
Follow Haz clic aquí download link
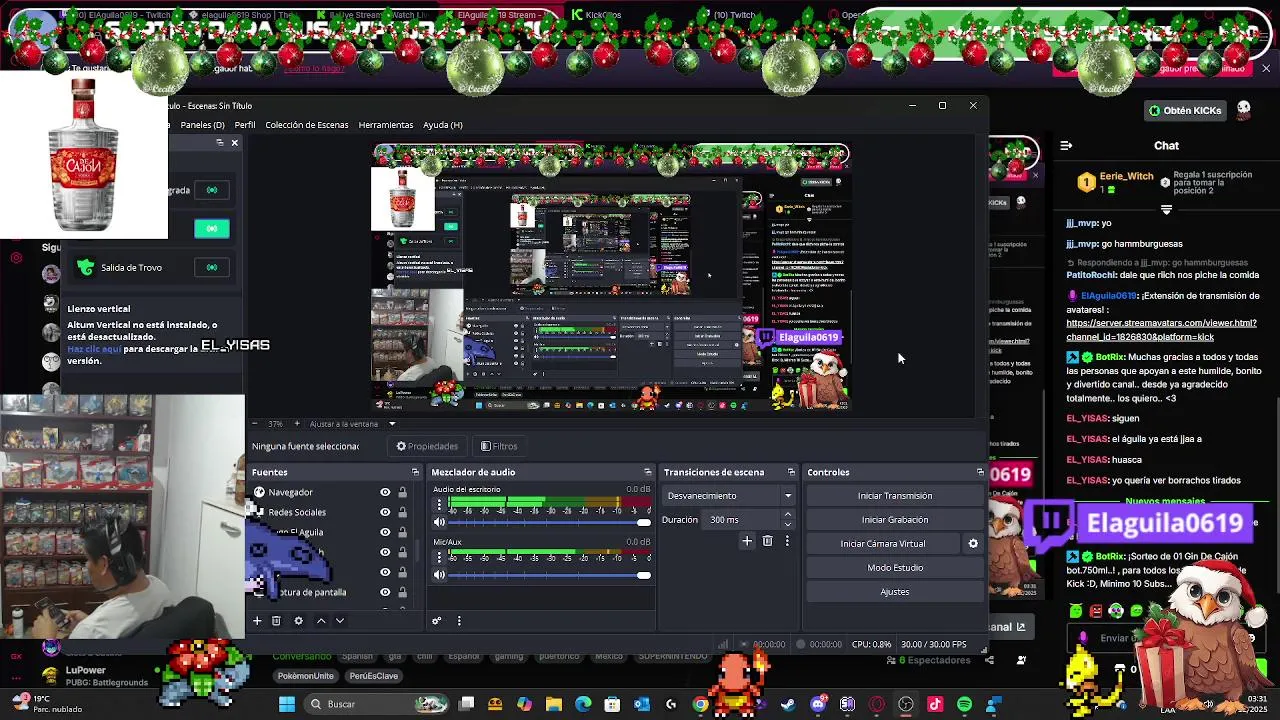pos(94,349)
